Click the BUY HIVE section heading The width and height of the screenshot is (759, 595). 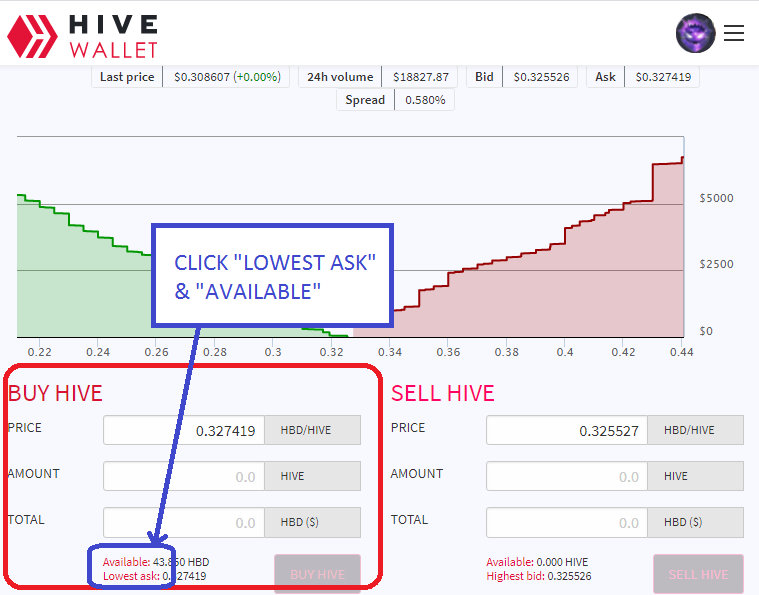click(x=55, y=393)
